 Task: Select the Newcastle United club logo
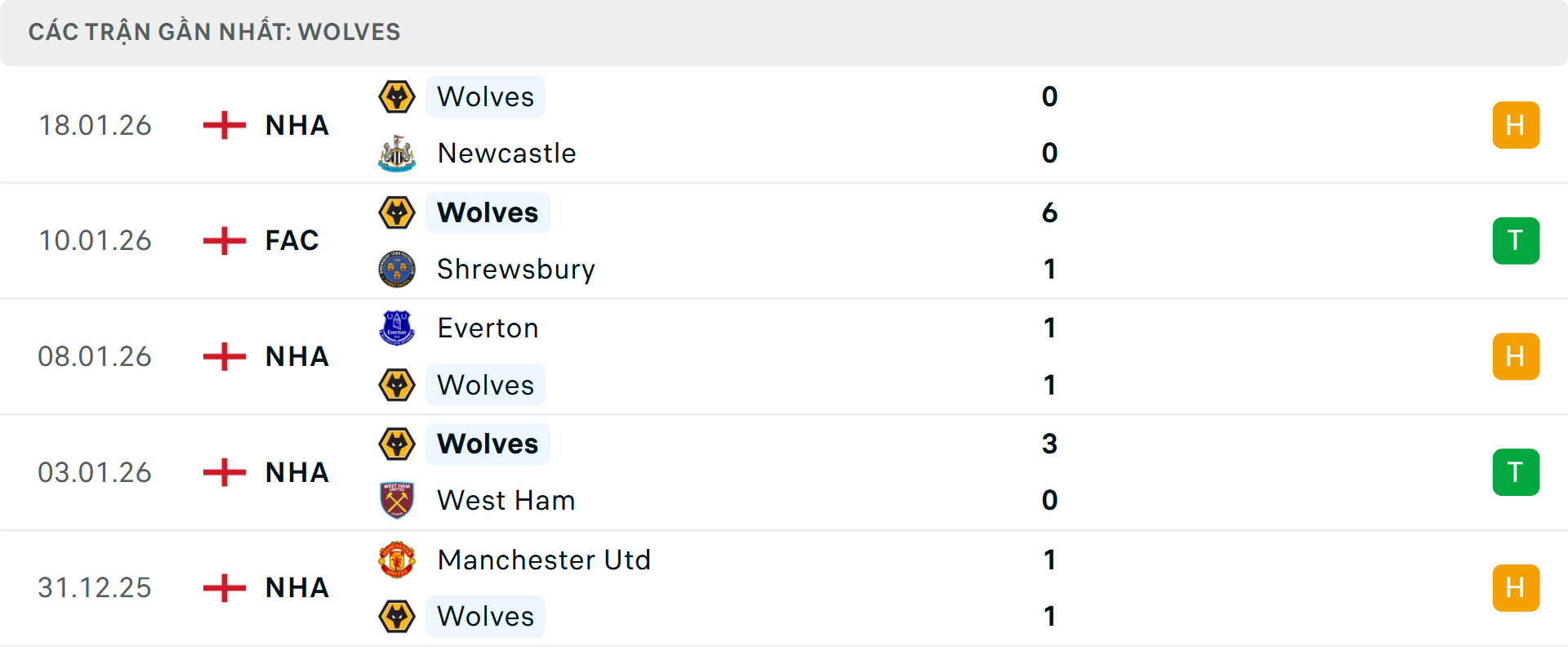tap(397, 153)
